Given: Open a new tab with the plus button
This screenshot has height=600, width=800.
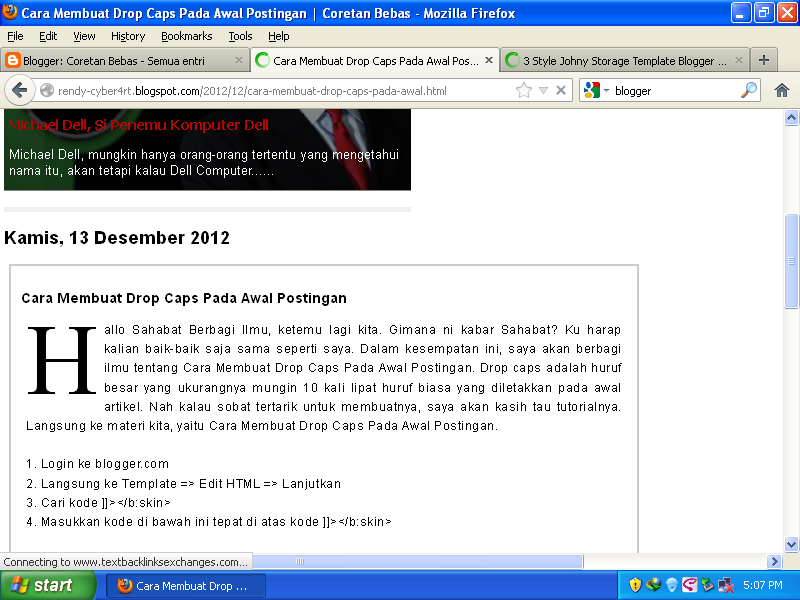Looking at the screenshot, I should pyautogui.click(x=764, y=60).
